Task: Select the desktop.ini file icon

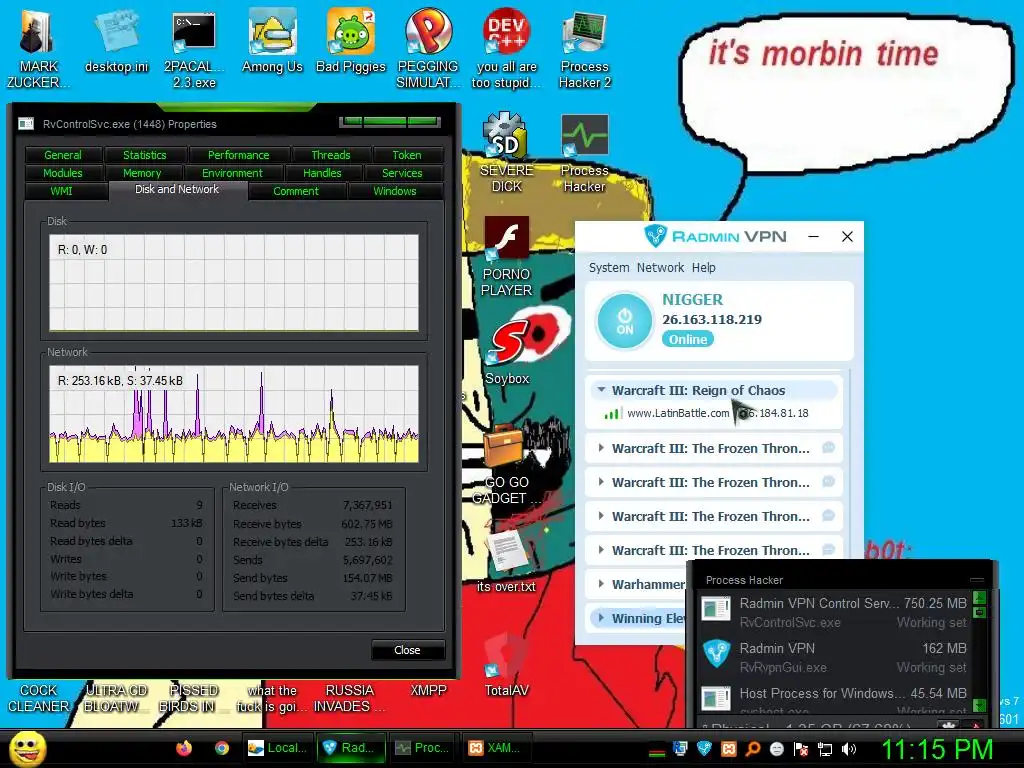Action: pos(116,40)
